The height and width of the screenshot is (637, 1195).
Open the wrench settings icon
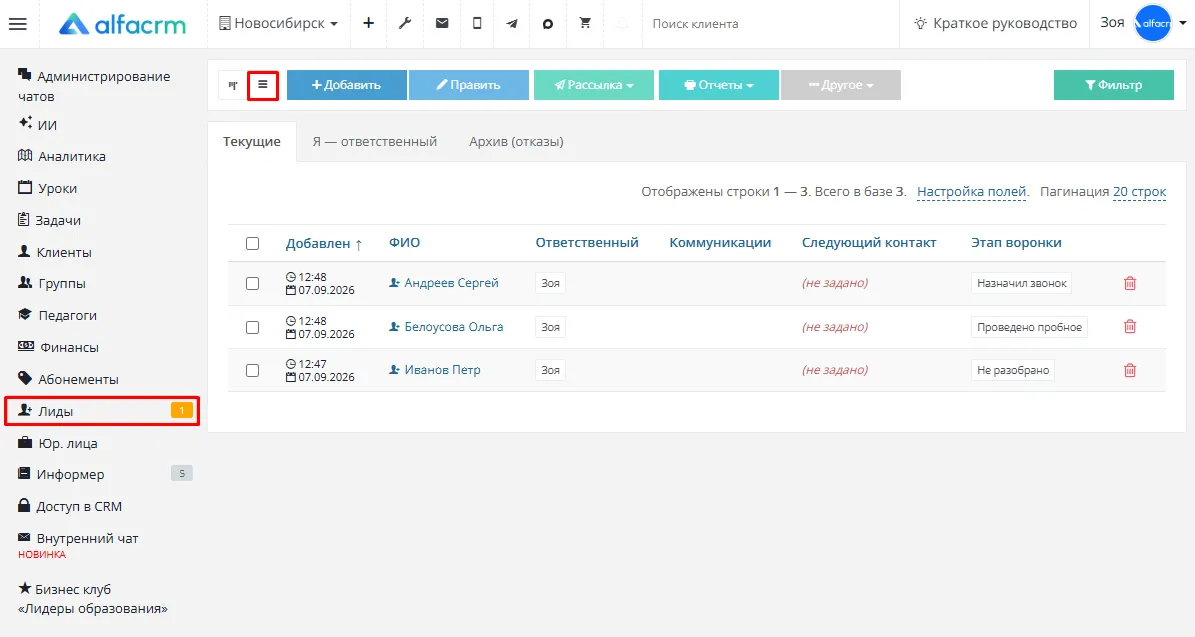[x=405, y=24]
